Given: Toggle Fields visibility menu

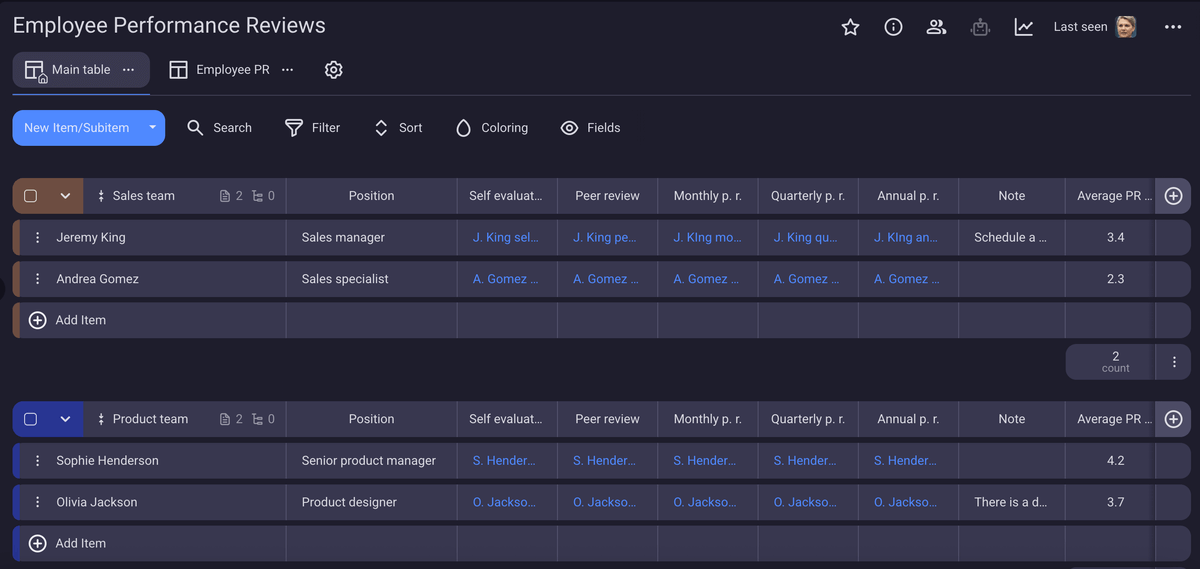Looking at the screenshot, I should [x=590, y=128].
